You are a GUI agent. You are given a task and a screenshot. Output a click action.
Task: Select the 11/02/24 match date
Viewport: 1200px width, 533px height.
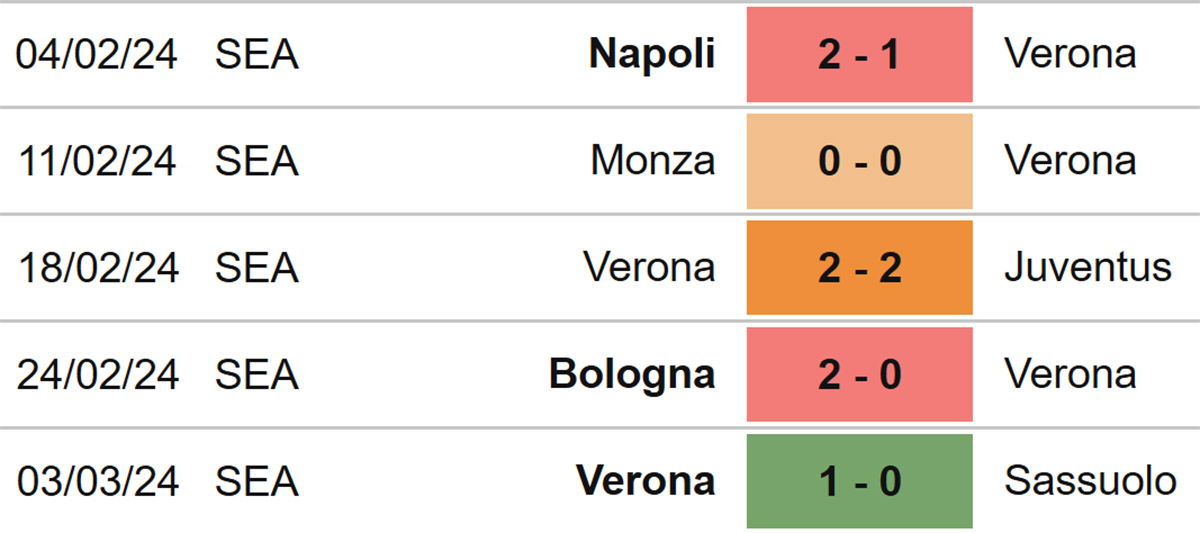pos(97,161)
